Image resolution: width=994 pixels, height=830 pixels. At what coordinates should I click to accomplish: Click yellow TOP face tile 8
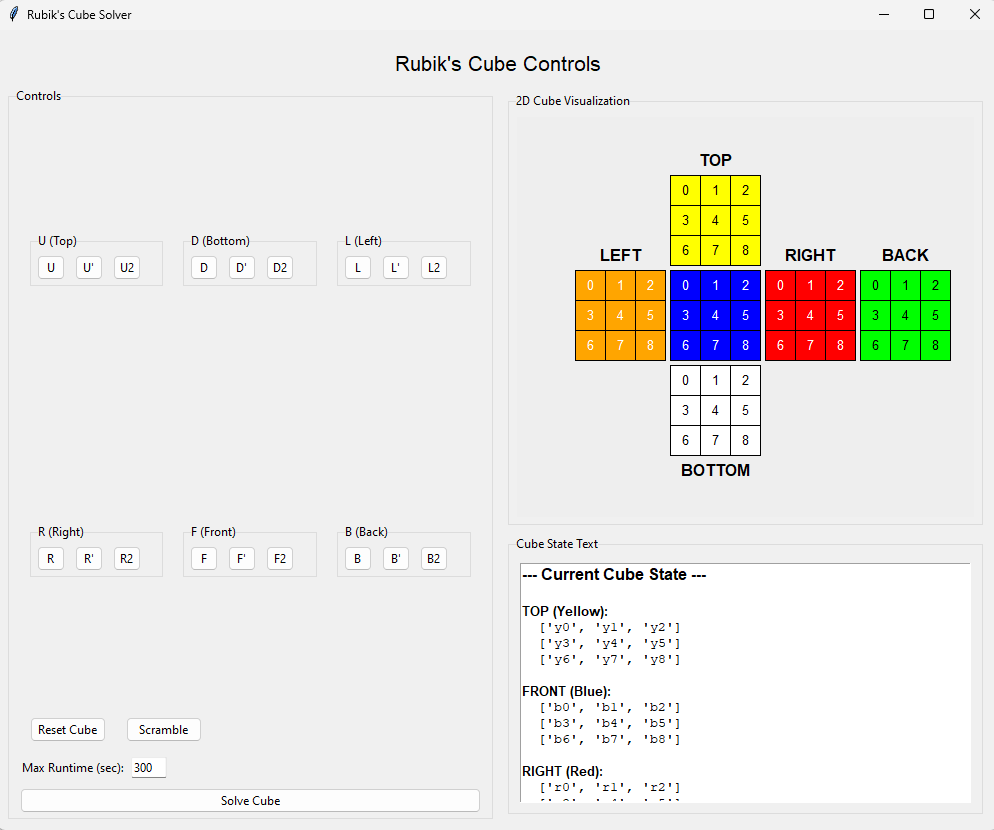click(x=746, y=250)
